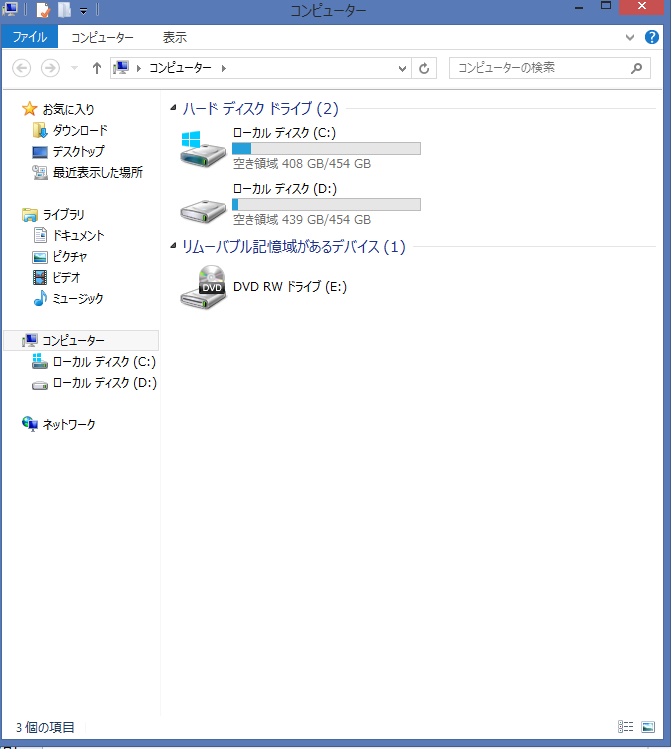This screenshot has width=671, height=749.
Task: Click the picture icon beside ピクチャ
Action: 40,257
